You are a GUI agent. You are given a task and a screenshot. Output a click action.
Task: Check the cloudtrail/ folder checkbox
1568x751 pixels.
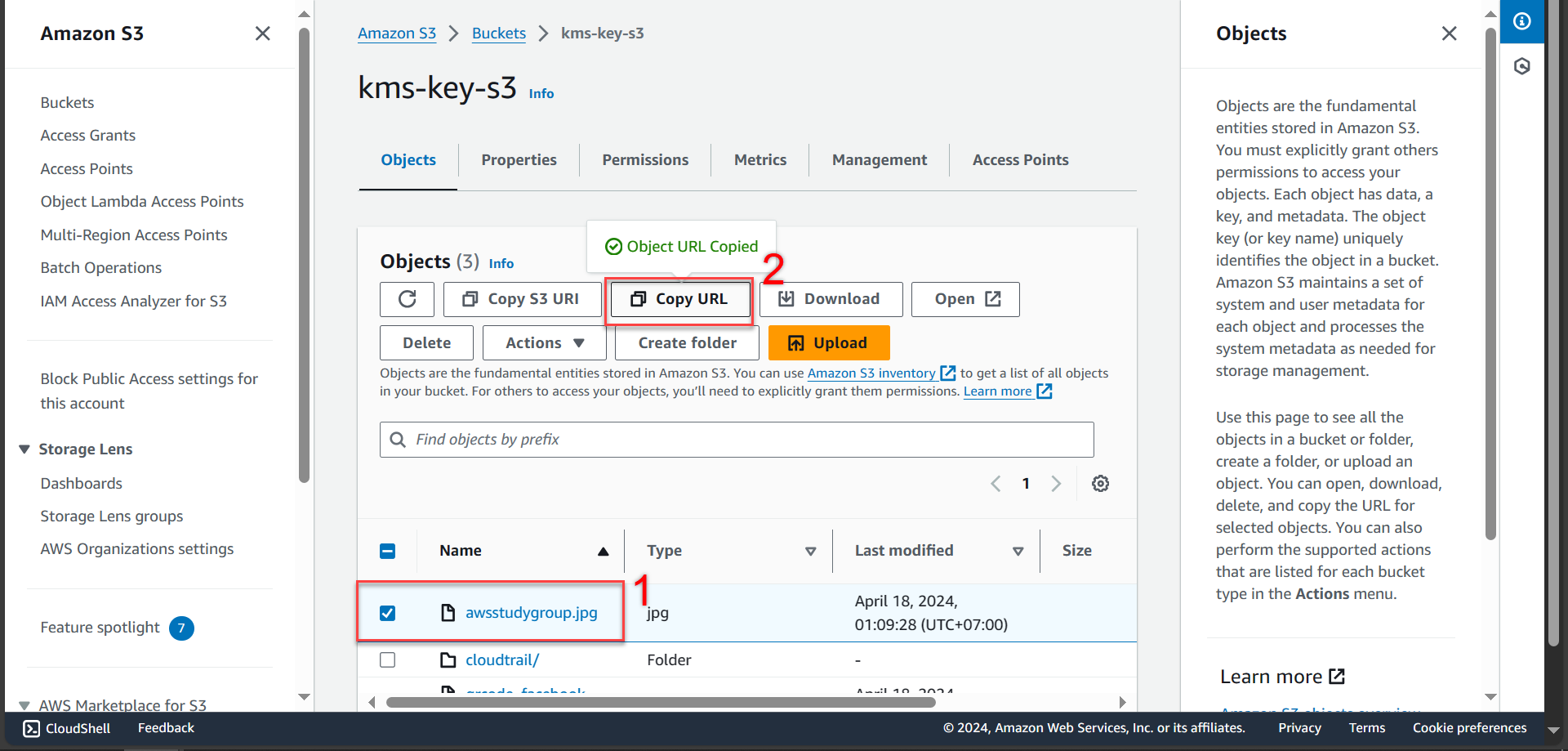[x=388, y=659]
